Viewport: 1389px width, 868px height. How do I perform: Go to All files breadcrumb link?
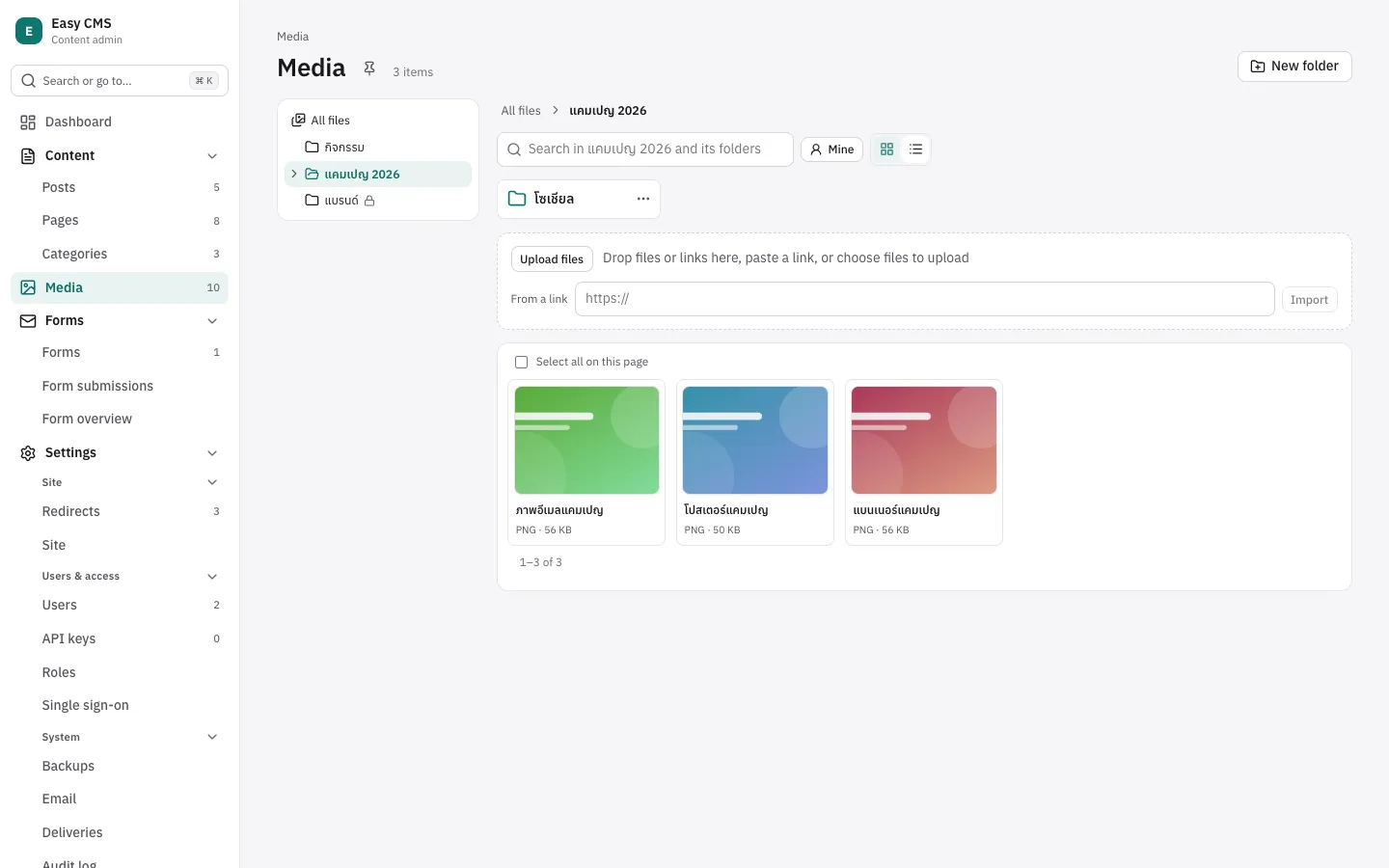click(521, 111)
